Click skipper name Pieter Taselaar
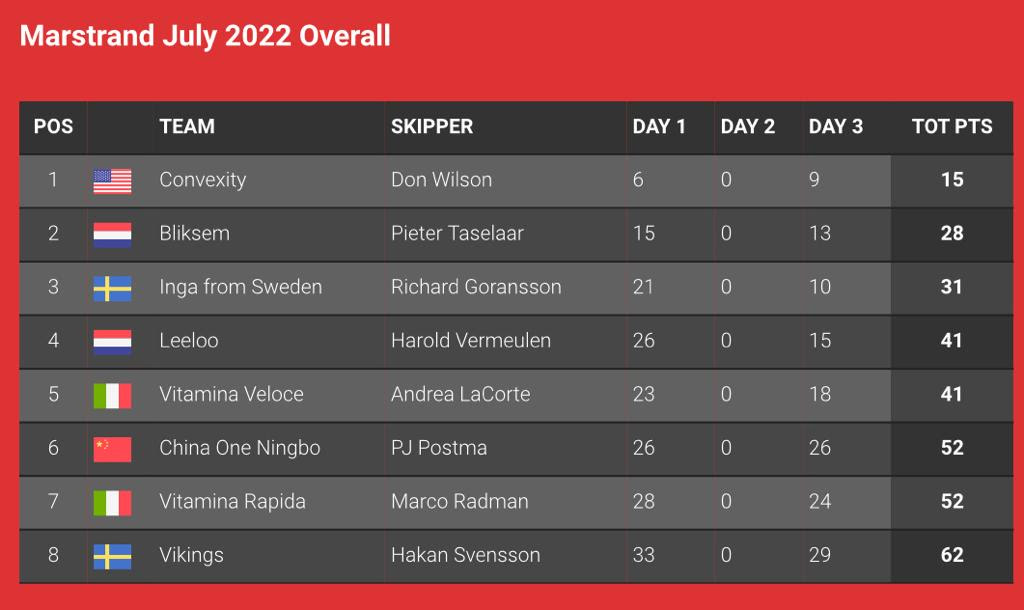 (457, 233)
